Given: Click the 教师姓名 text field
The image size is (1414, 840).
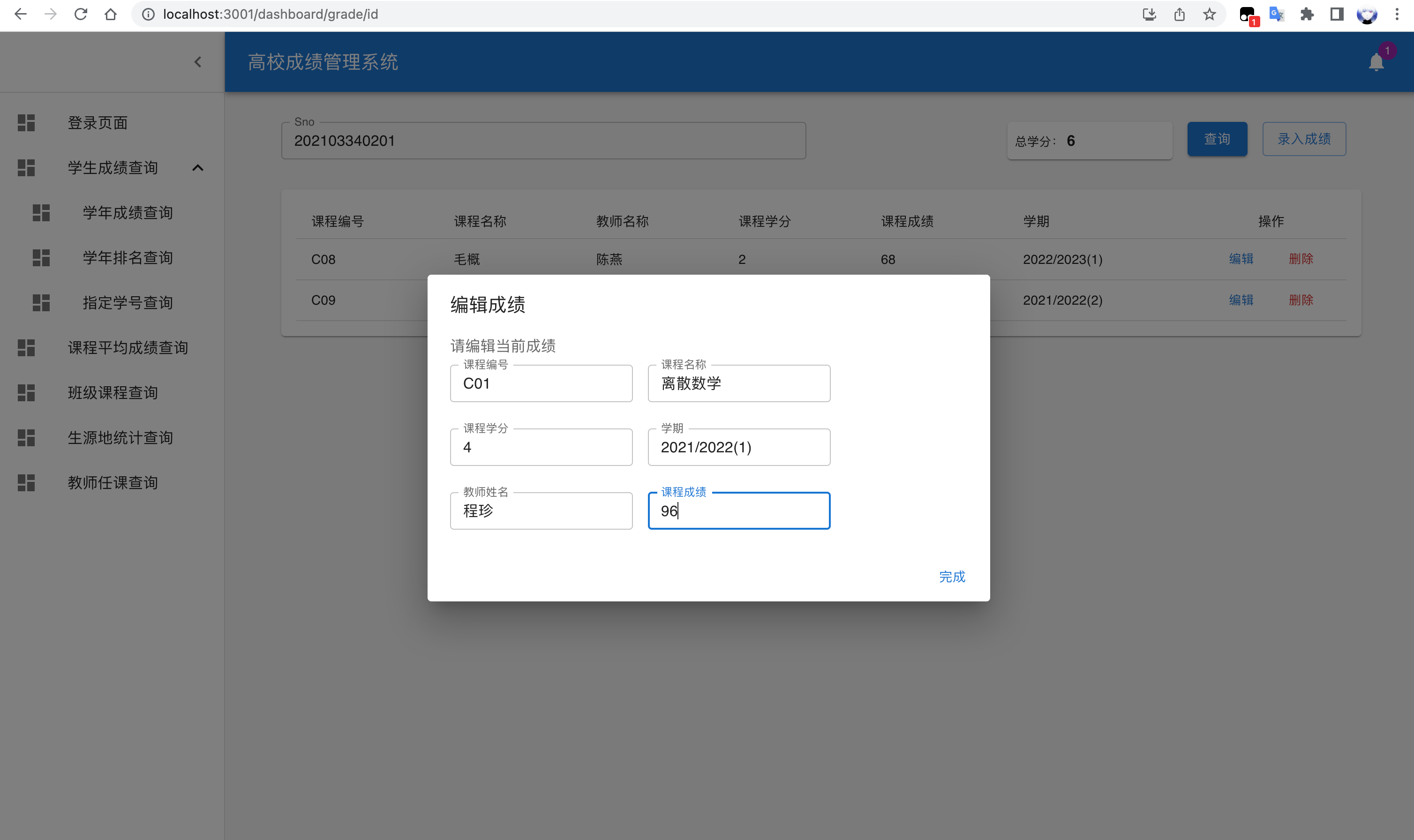Looking at the screenshot, I should click(541, 511).
